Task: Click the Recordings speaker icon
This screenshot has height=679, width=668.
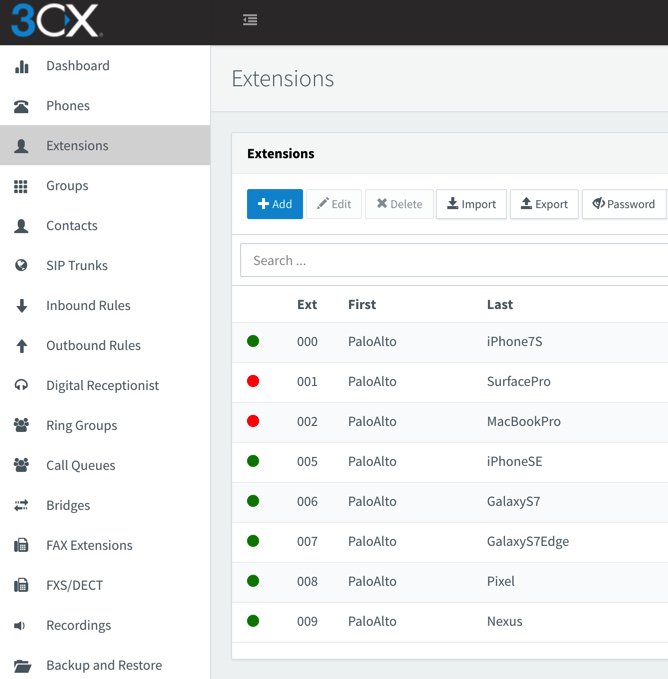Action: [20, 625]
